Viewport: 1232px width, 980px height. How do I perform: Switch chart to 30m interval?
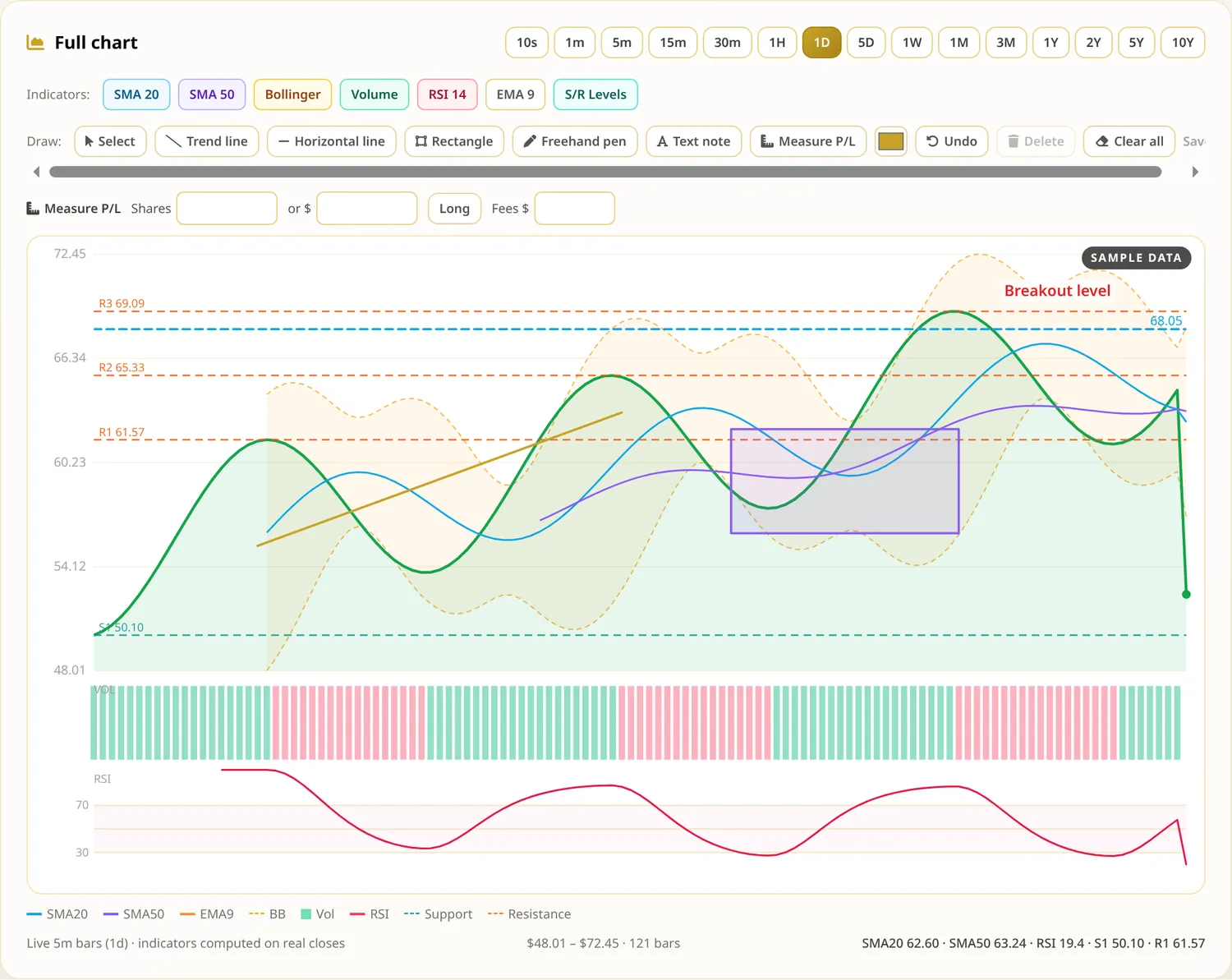pos(727,43)
